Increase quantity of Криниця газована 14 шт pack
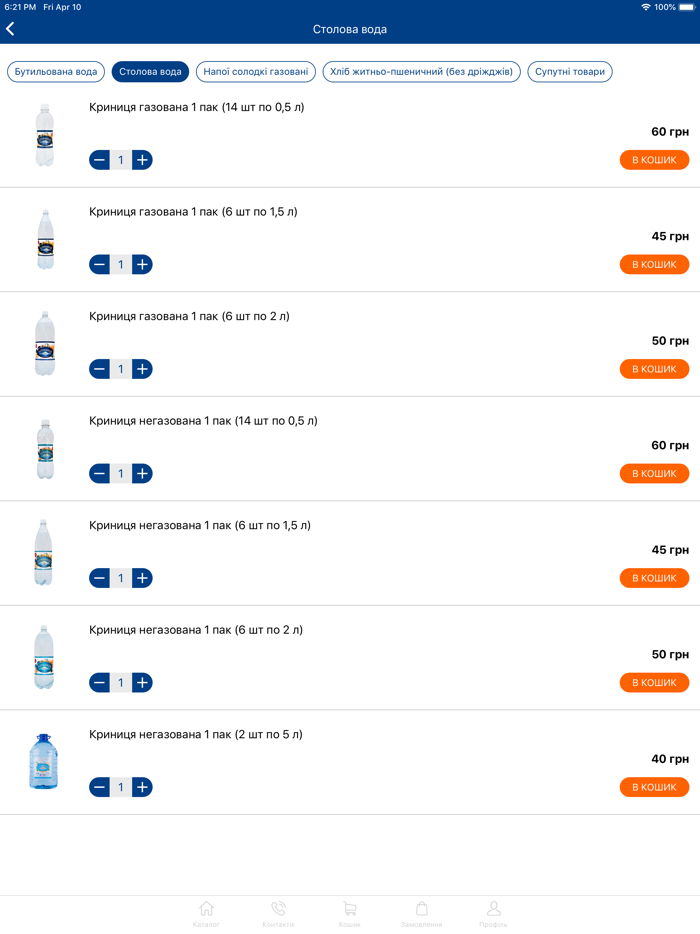Image resolution: width=700 pixels, height=934 pixels. point(142,160)
